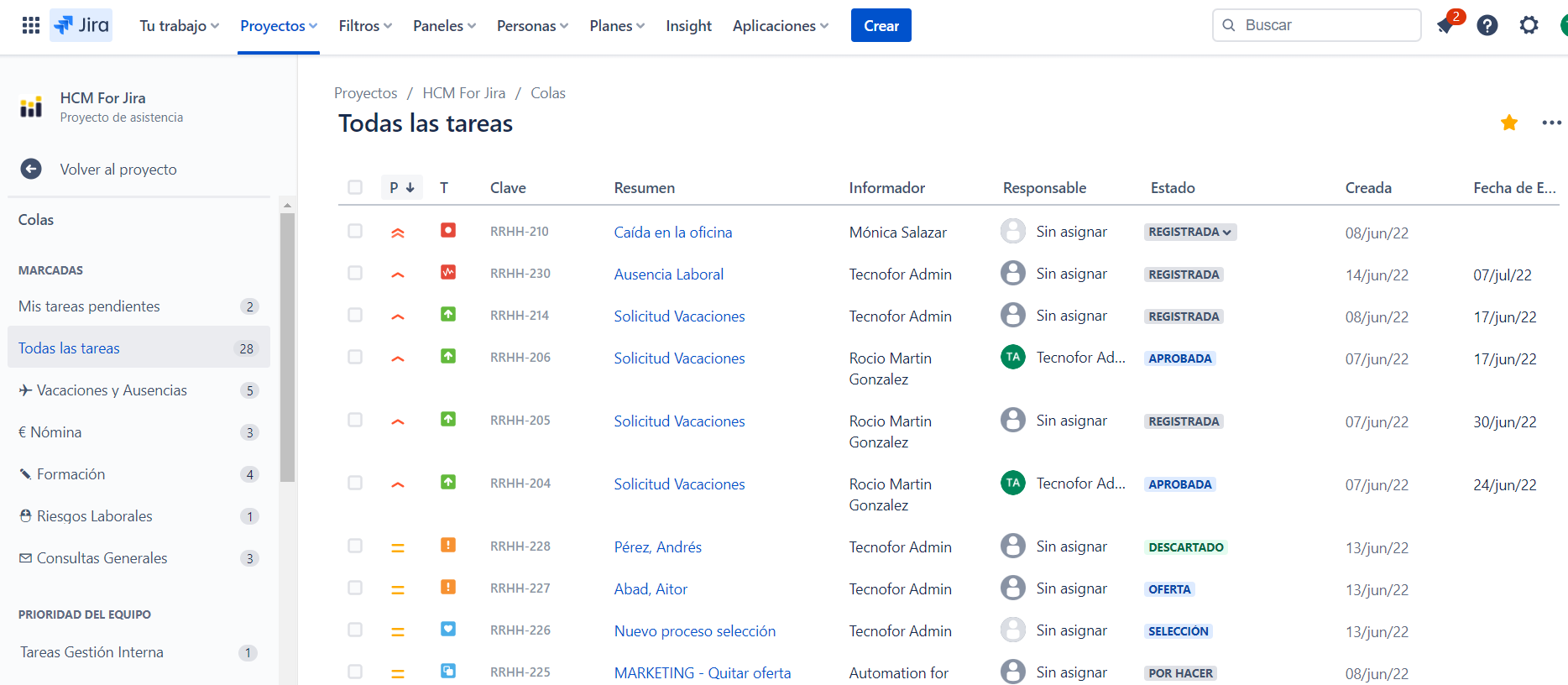Open the three-dot more actions menu
Image resolution: width=1568 pixels, height=685 pixels.
[1551, 123]
